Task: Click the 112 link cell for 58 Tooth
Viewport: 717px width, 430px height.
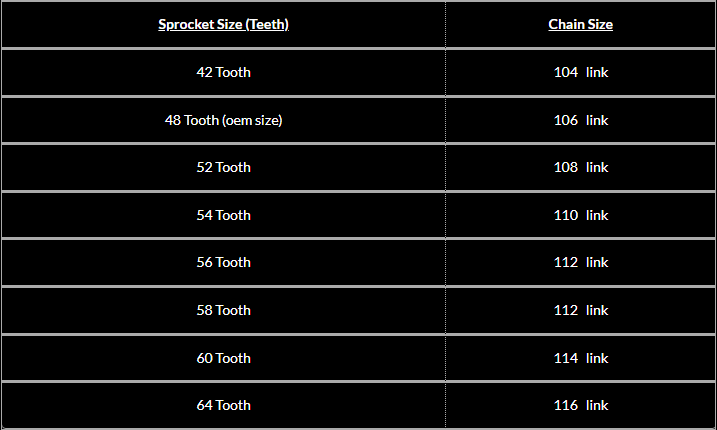Action: (581, 310)
